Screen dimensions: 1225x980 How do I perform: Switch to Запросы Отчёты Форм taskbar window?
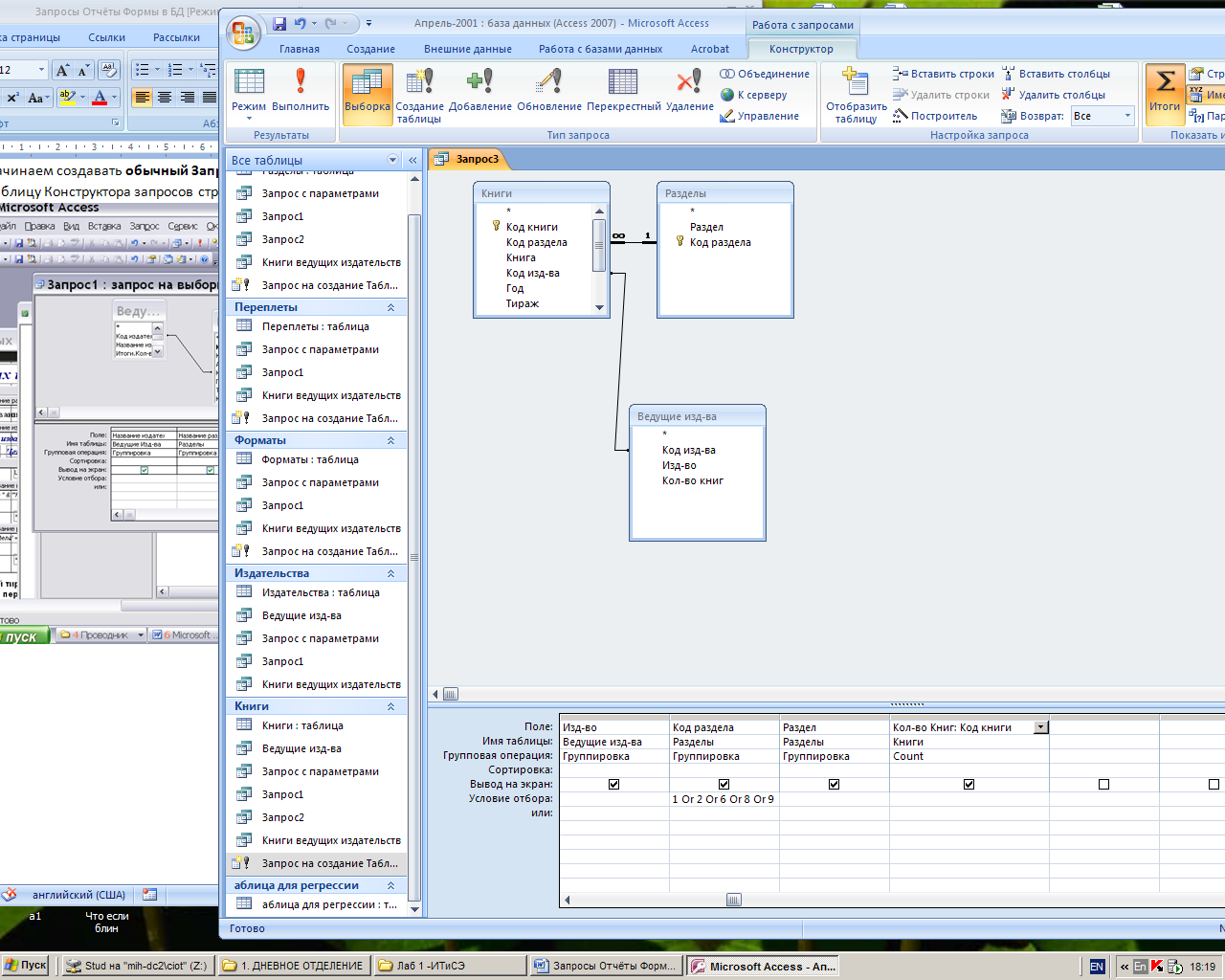pos(606,966)
